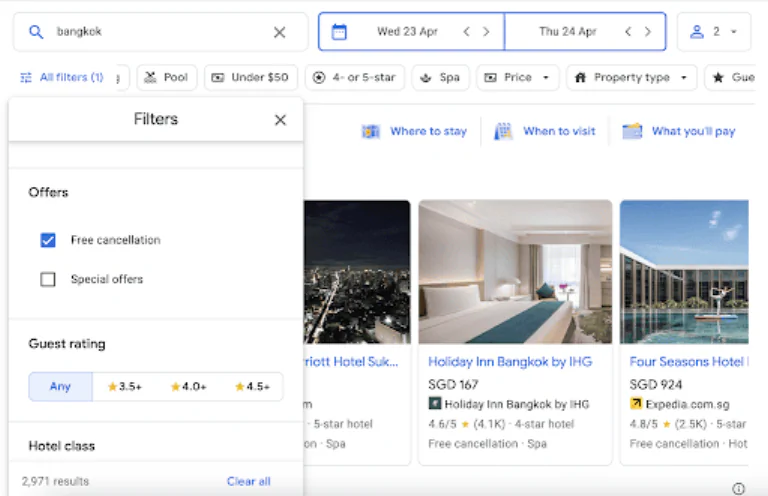
Task: Open the When to visit tab
Action: tap(545, 131)
